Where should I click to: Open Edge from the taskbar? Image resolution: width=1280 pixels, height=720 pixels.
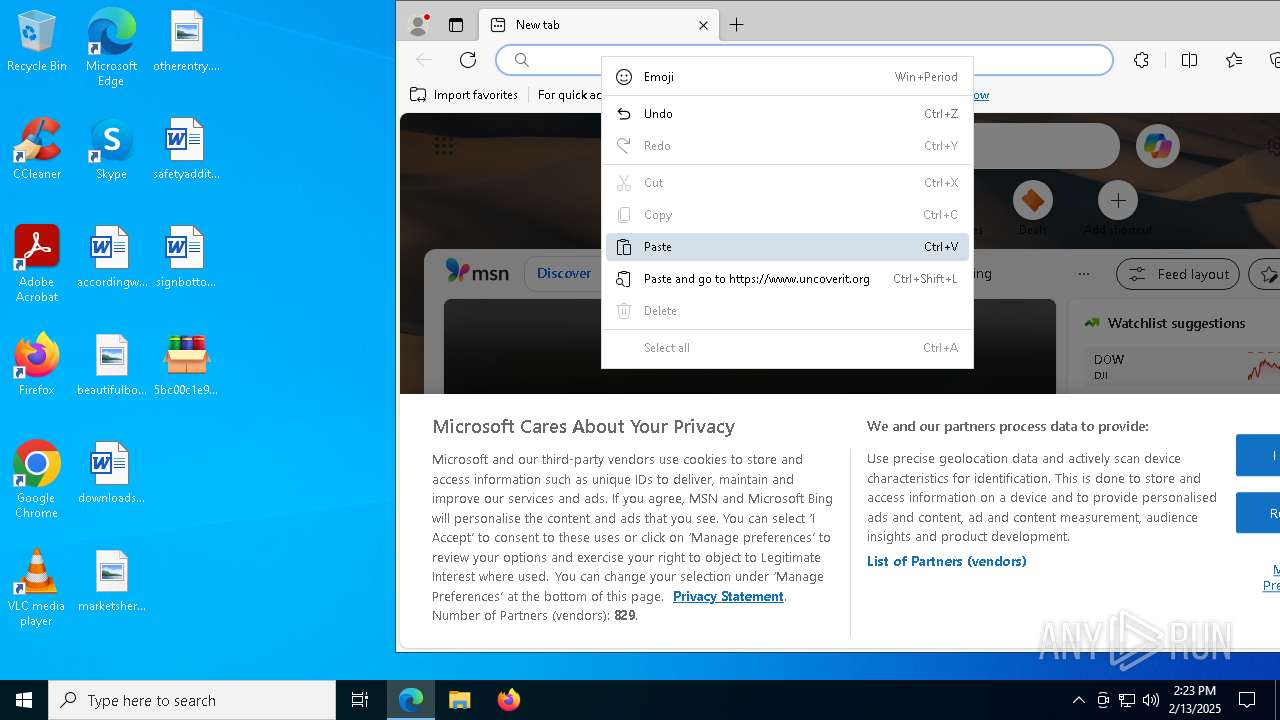pos(411,700)
